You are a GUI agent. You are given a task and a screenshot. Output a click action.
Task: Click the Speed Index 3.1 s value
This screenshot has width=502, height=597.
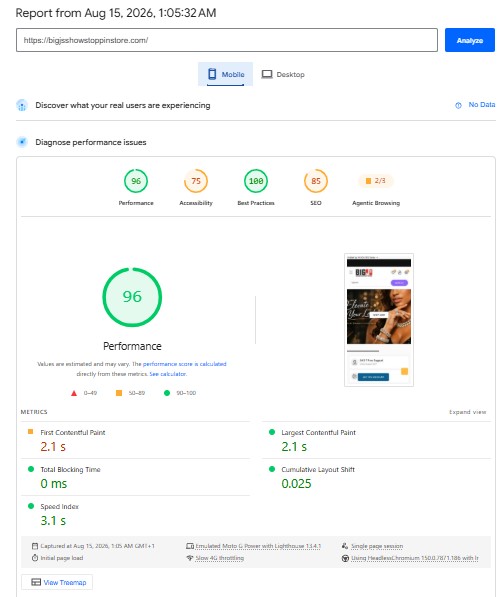tap(53, 520)
